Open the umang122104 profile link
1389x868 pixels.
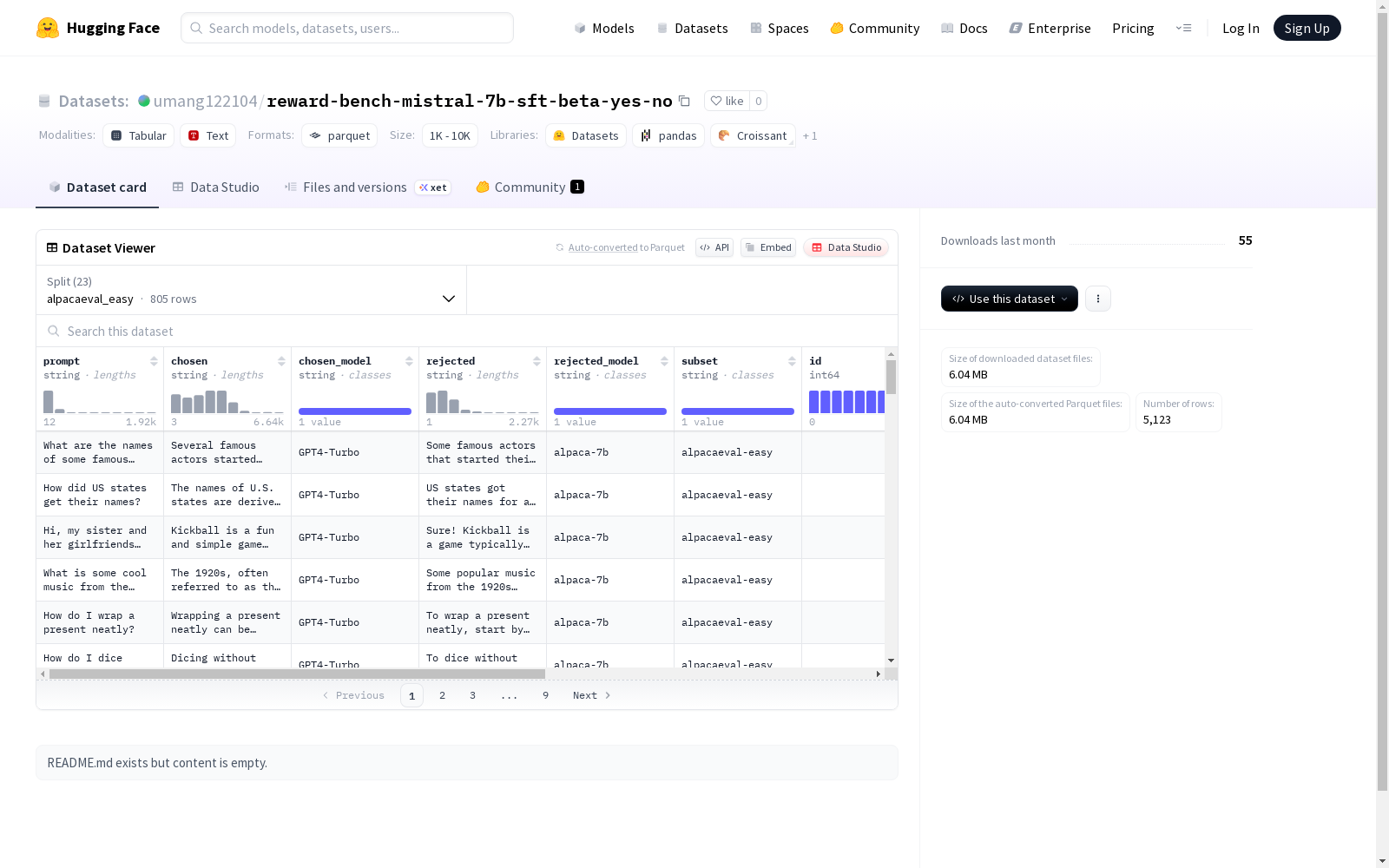[205, 101]
